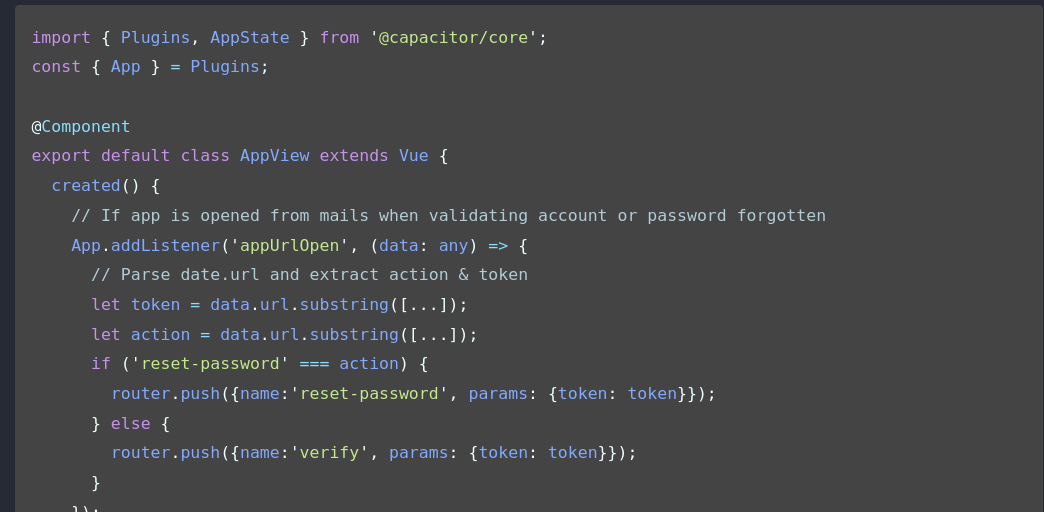Click the 'extends' keyword
Screen dimensions: 1044x512
point(354,156)
